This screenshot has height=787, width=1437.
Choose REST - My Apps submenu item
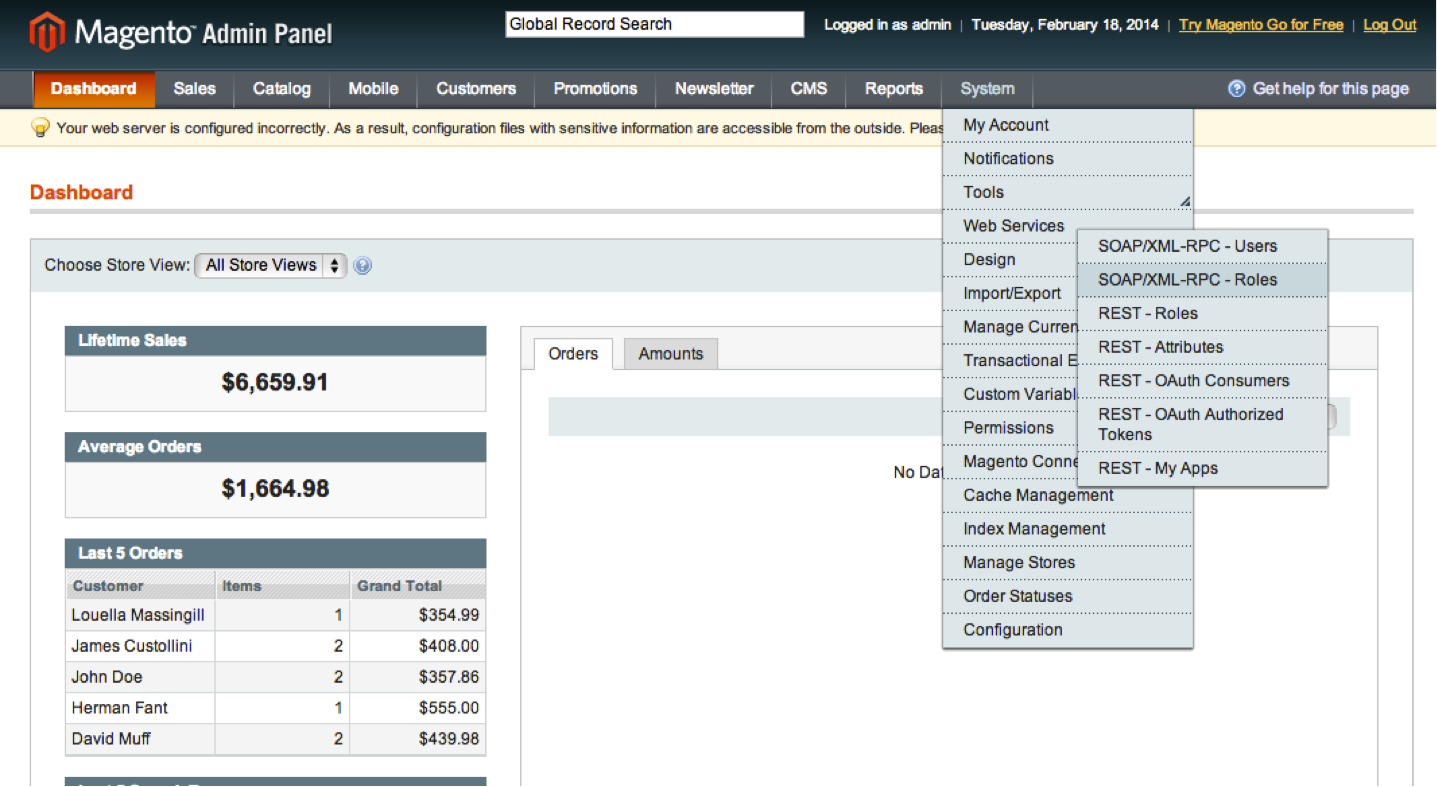click(x=1202, y=469)
